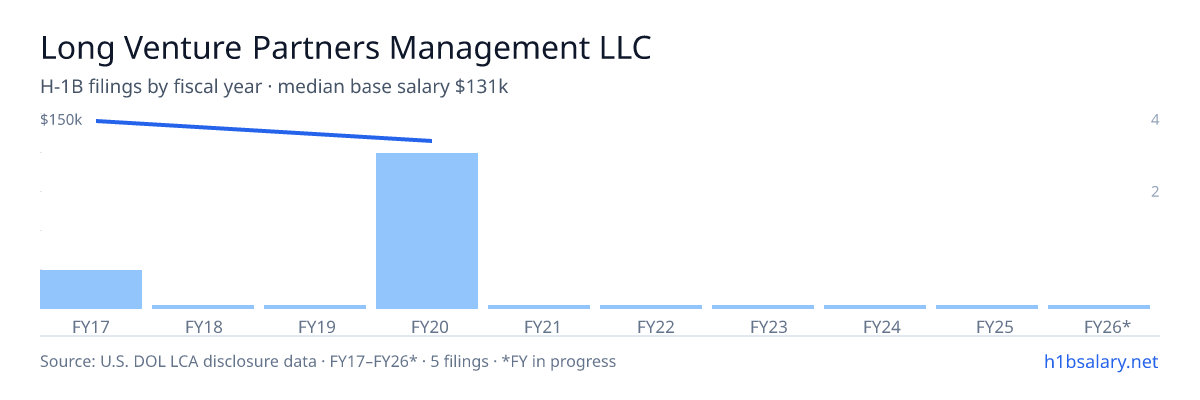Click the FY22 bar
The image size is (1200, 400).
[651, 307]
